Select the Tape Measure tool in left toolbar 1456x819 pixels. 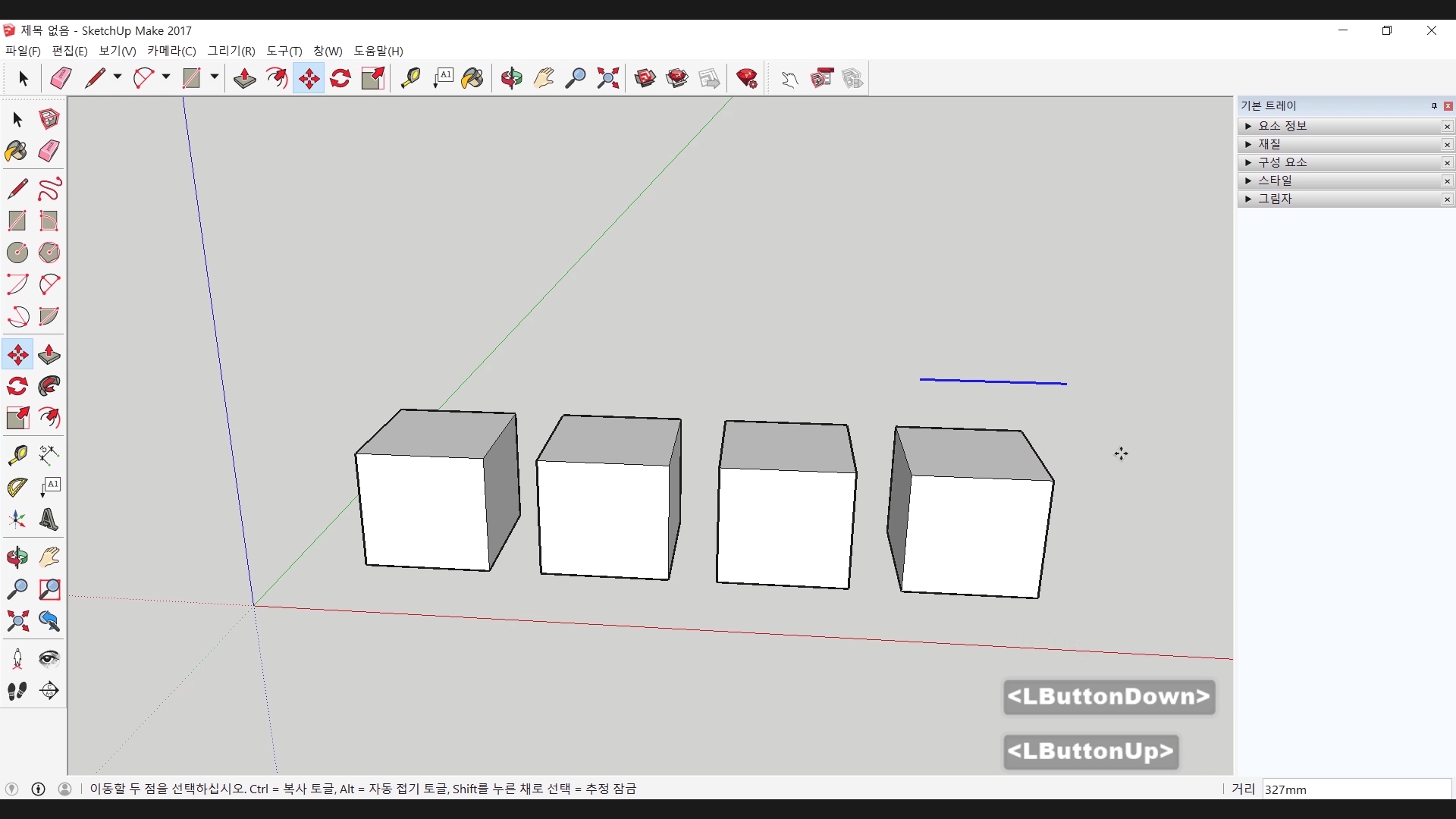[x=17, y=454]
